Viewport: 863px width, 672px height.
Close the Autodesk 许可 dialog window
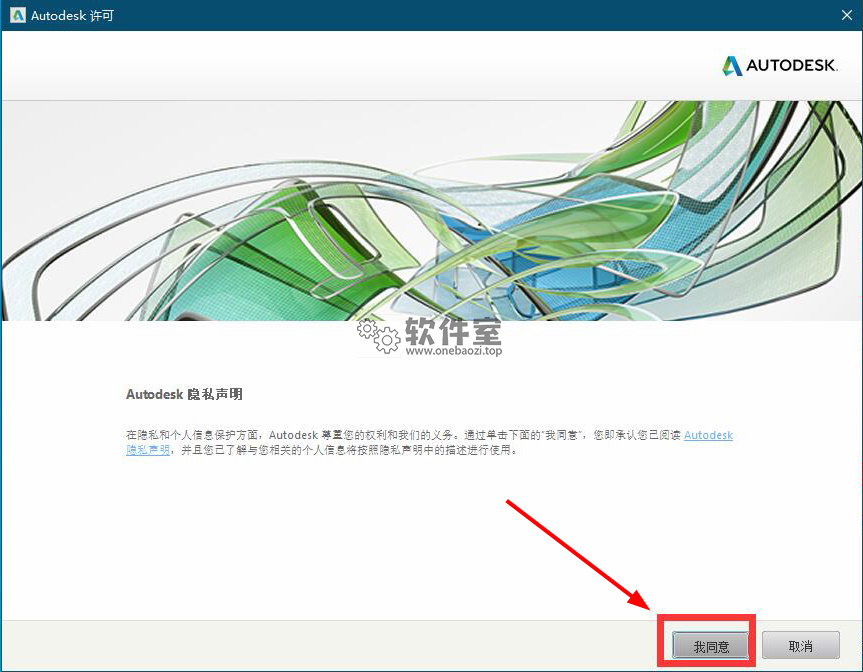pyautogui.click(x=846, y=15)
